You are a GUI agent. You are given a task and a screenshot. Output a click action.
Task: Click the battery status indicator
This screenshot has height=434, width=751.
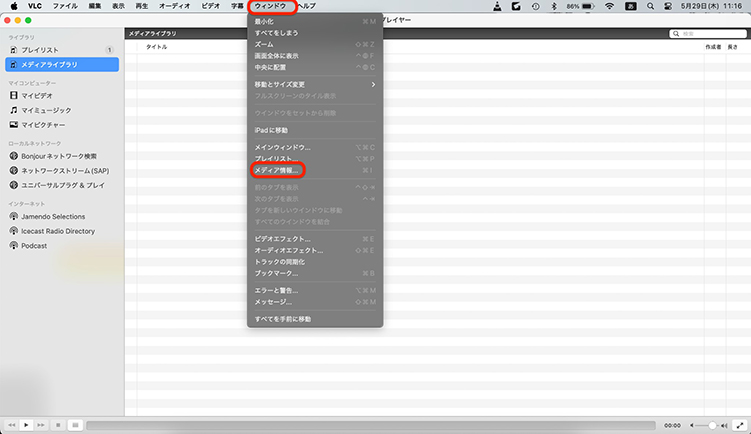point(580,6)
